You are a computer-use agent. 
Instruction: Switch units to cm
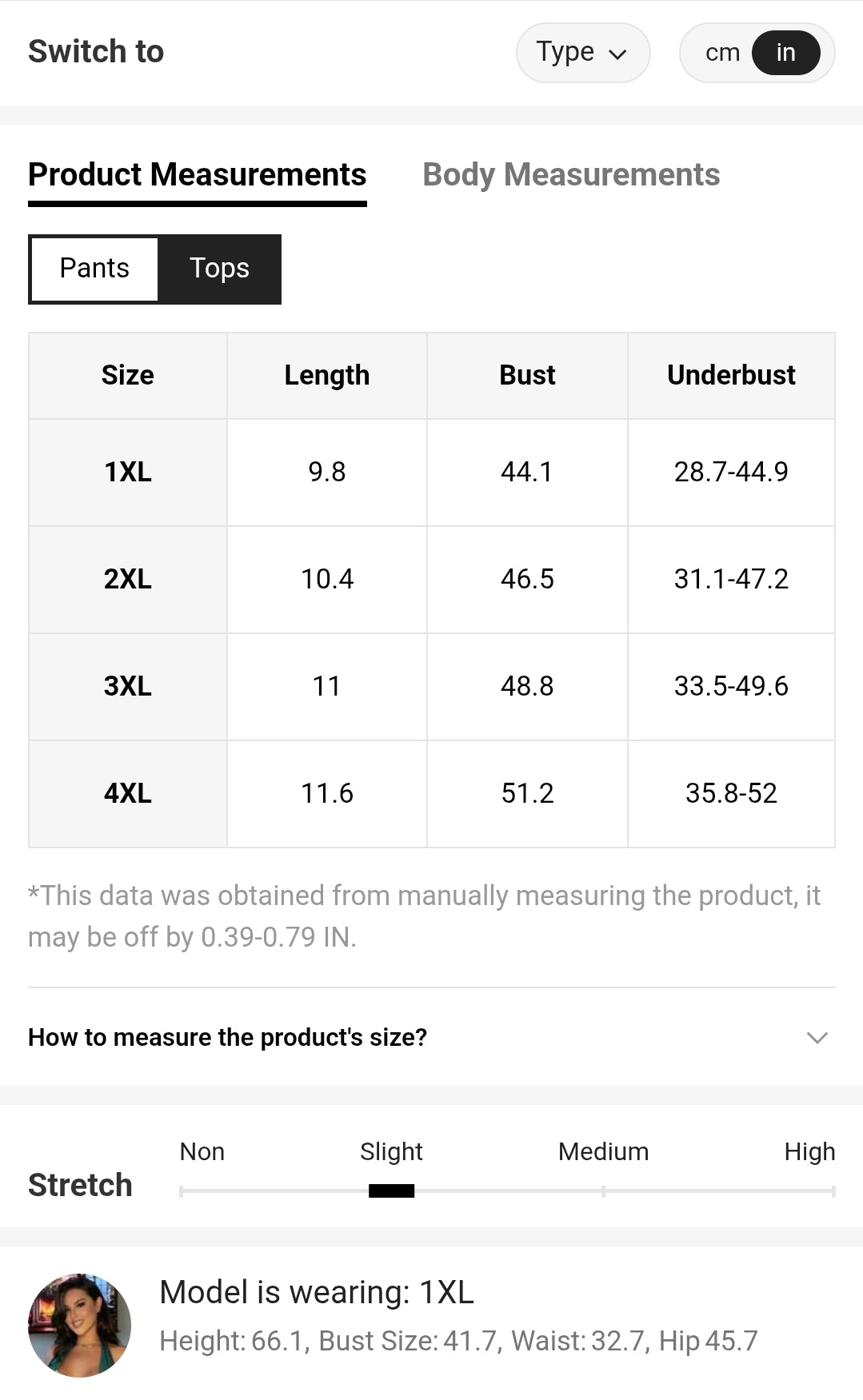tap(721, 53)
